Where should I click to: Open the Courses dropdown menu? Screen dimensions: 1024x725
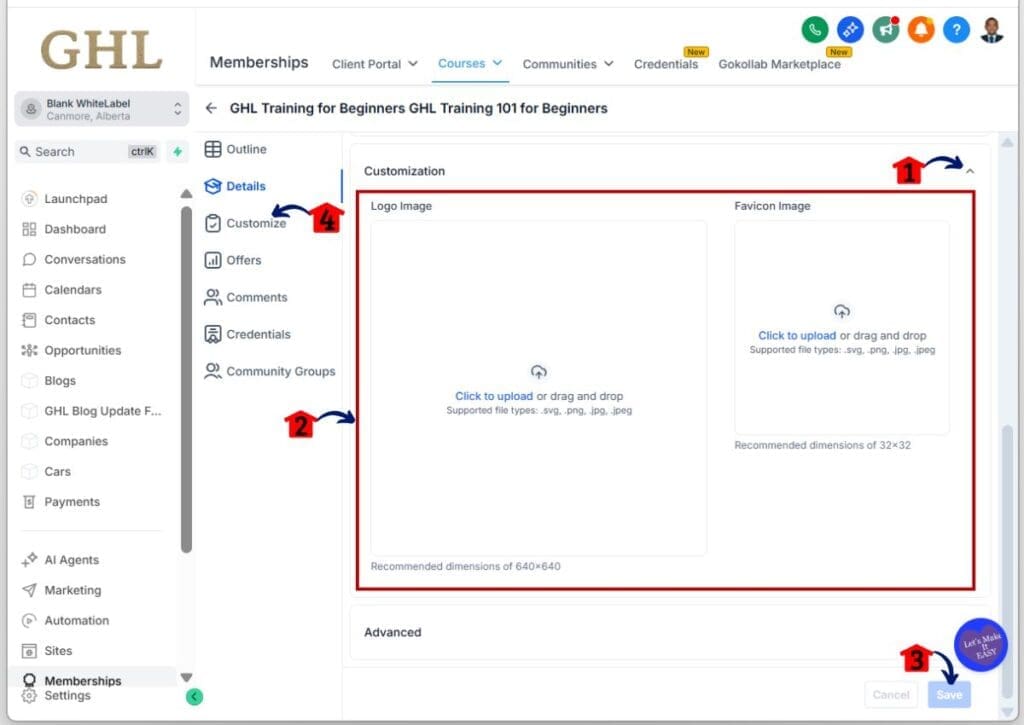tap(470, 63)
